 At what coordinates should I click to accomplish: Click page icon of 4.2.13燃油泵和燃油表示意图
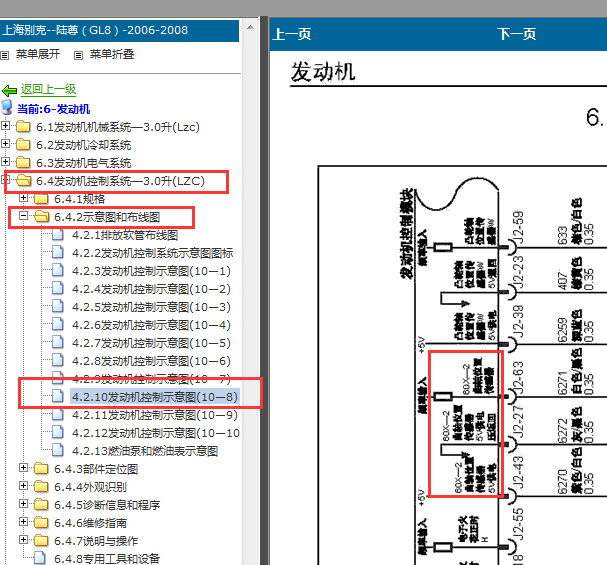pyautogui.click(x=58, y=451)
